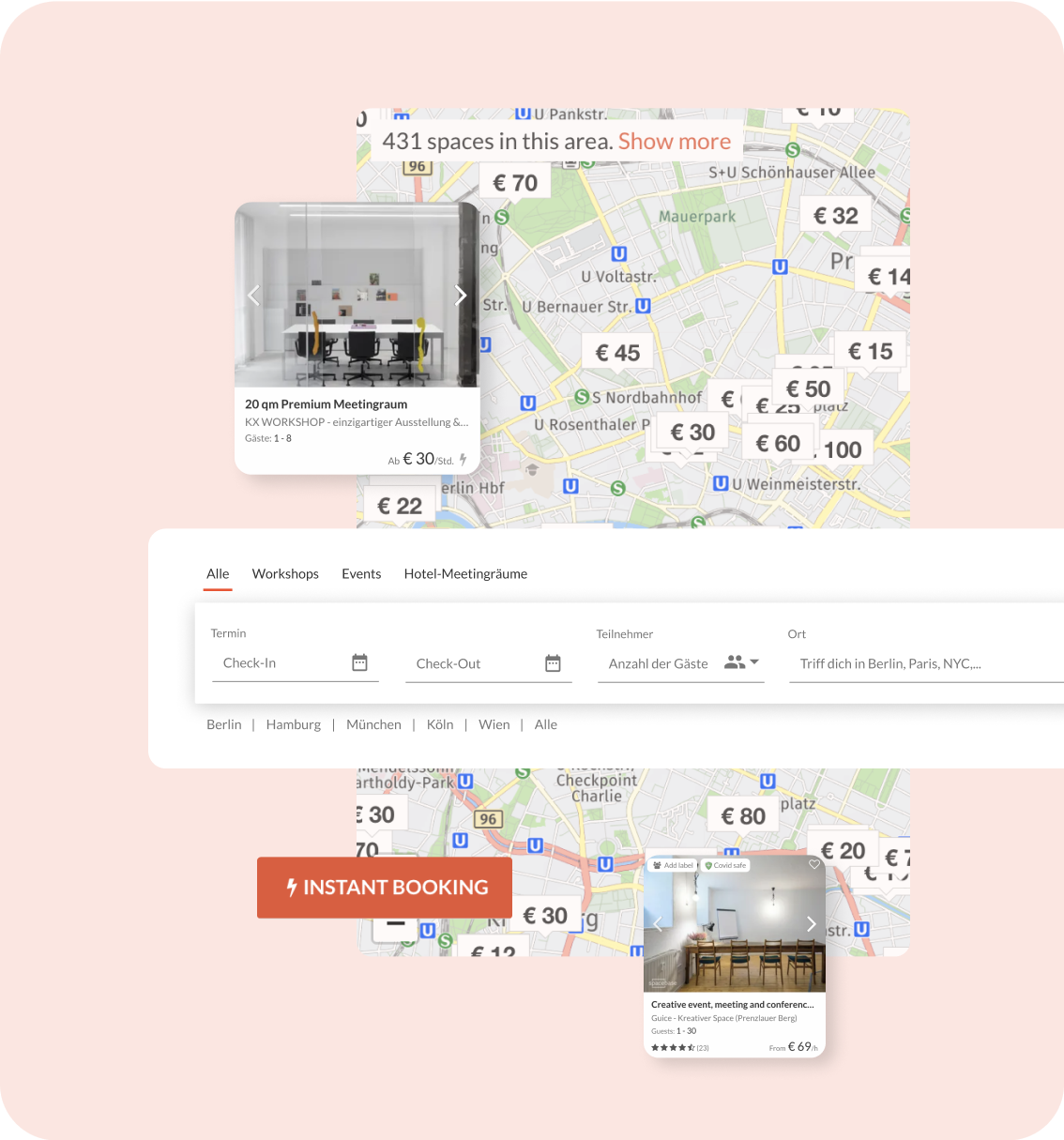Go to previous photo on Guice space card
This screenshot has height=1140, width=1064.
pos(658,924)
